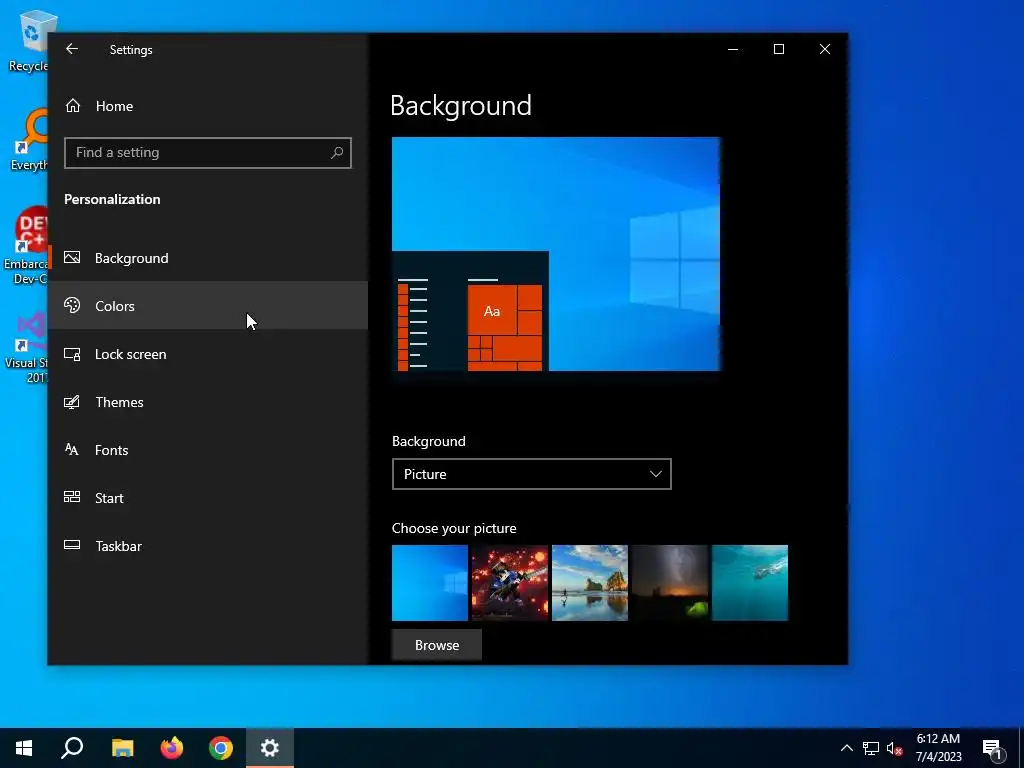Screen dimensions: 1024x768
Task: Minimize the Settings window
Action: tap(733, 49)
